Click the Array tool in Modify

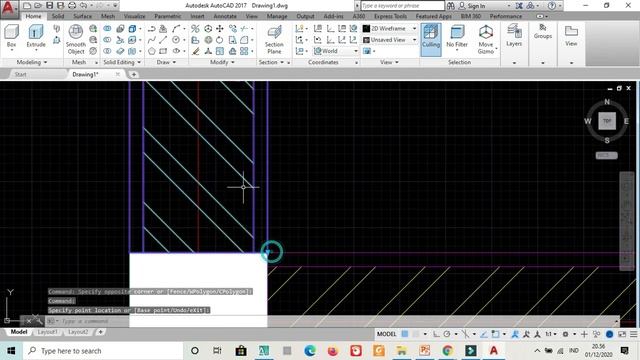coord(244,51)
